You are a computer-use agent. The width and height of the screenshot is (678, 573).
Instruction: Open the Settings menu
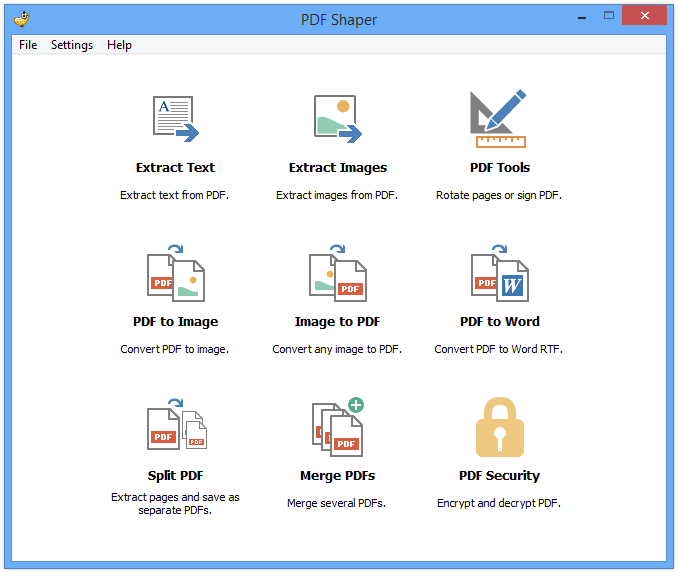(72, 45)
